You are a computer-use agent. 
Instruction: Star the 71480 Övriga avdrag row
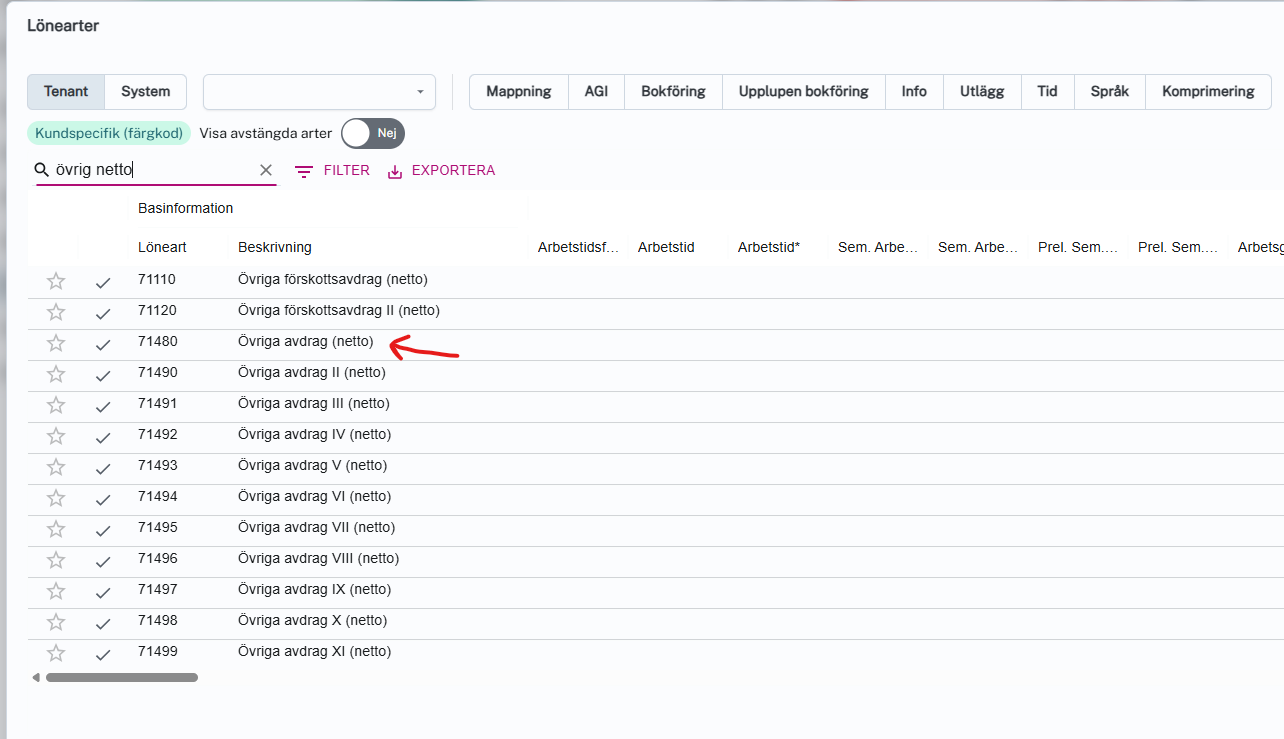(x=56, y=343)
